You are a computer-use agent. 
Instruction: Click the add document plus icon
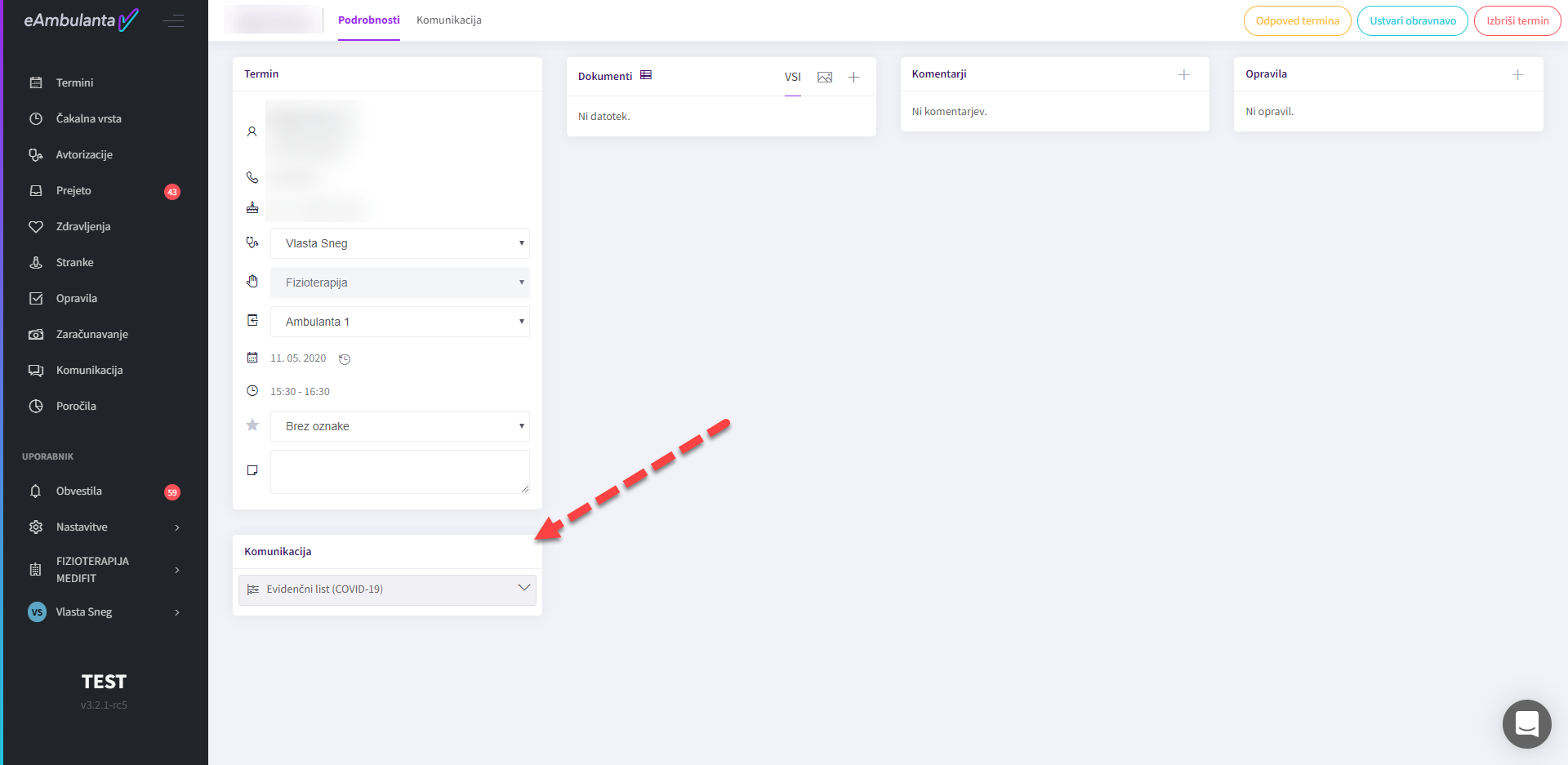[853, 77]
